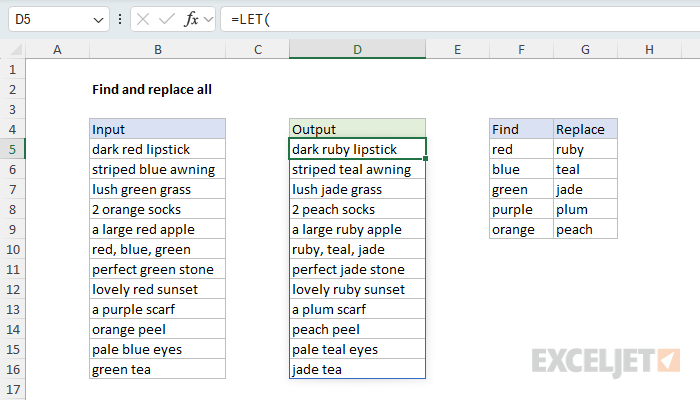Click the Cancel X icon in formula bar
Screen dimensions: 700x400
[x=144, y=19]
